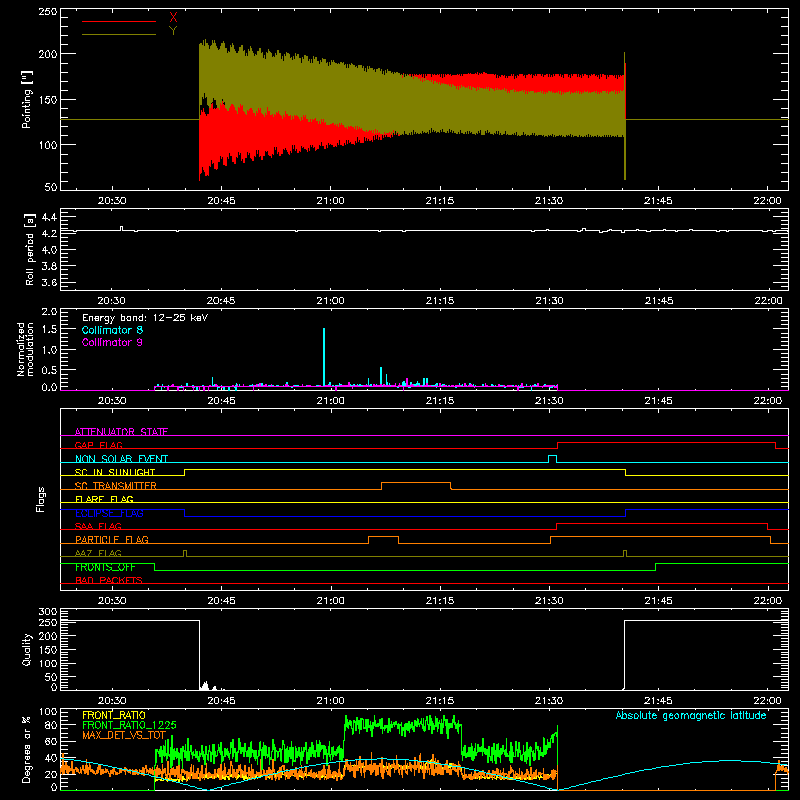Select the PARTICLE_FLAG label

(112, 540)
